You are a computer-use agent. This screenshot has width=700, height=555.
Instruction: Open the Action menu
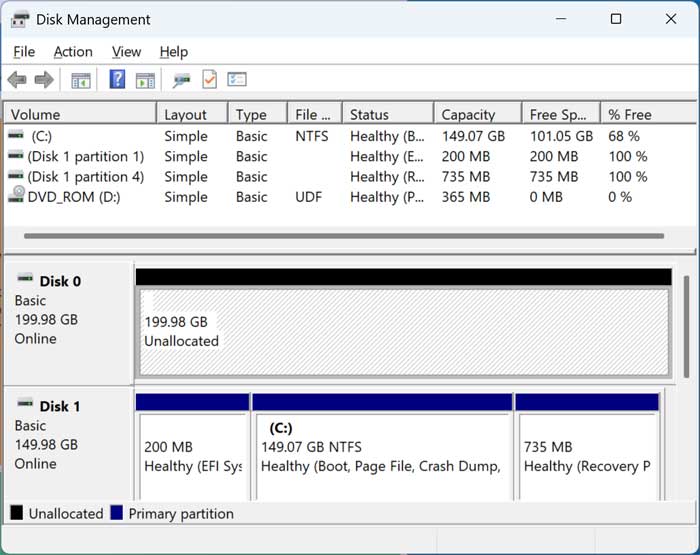point(73,52)
